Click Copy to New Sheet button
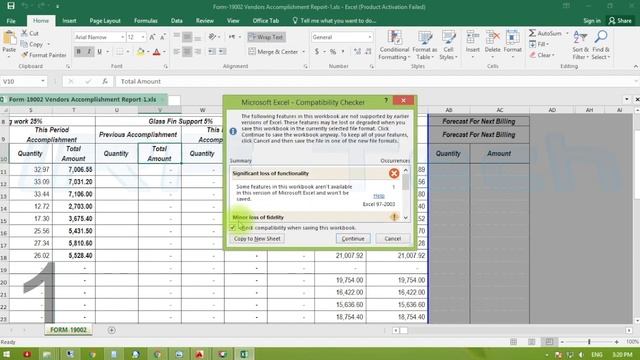This screenshot has width=640, height=360. (257, 239)
